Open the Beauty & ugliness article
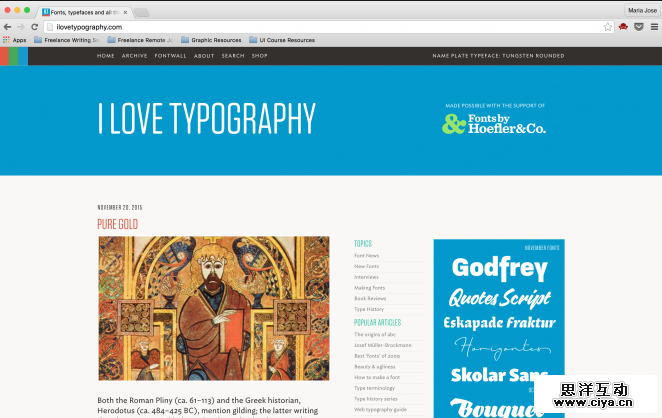The height and width of the screenshot is (418, 662). pos(374,366)
